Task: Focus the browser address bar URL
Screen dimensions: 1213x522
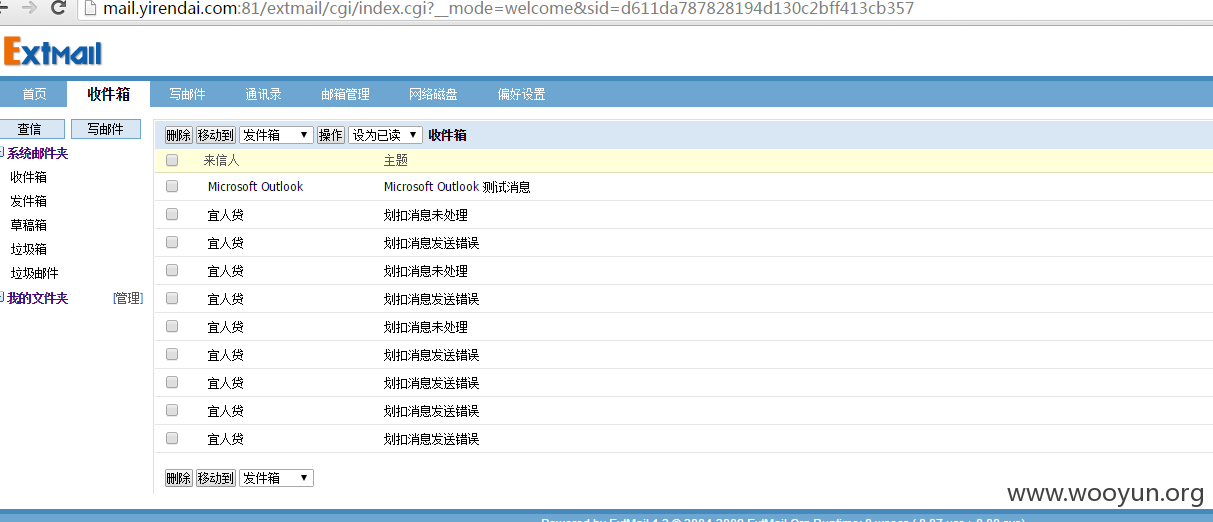Action: (508, 8)
